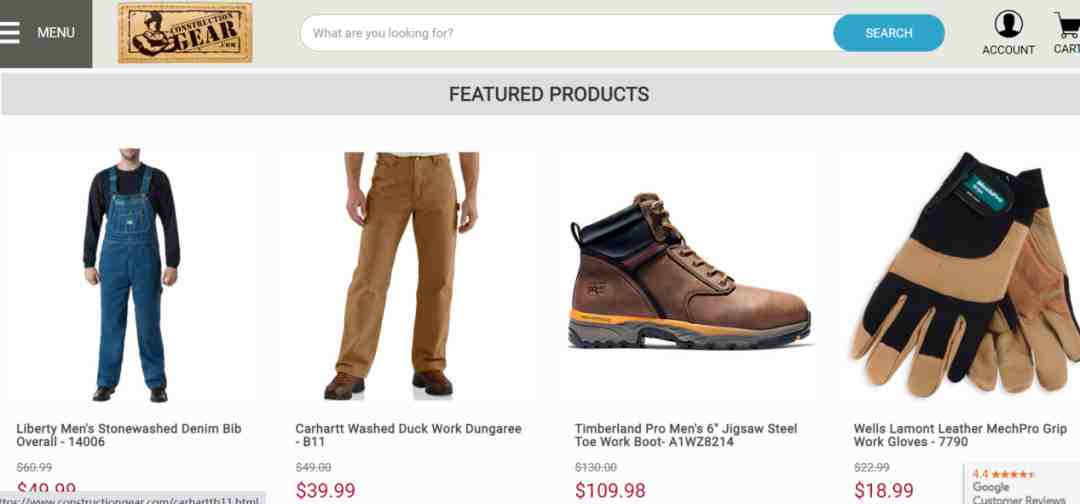The width and height of the screenshot is (1080, 504).
Task: Open the shopping cart icon
Action: (1068, 25)
